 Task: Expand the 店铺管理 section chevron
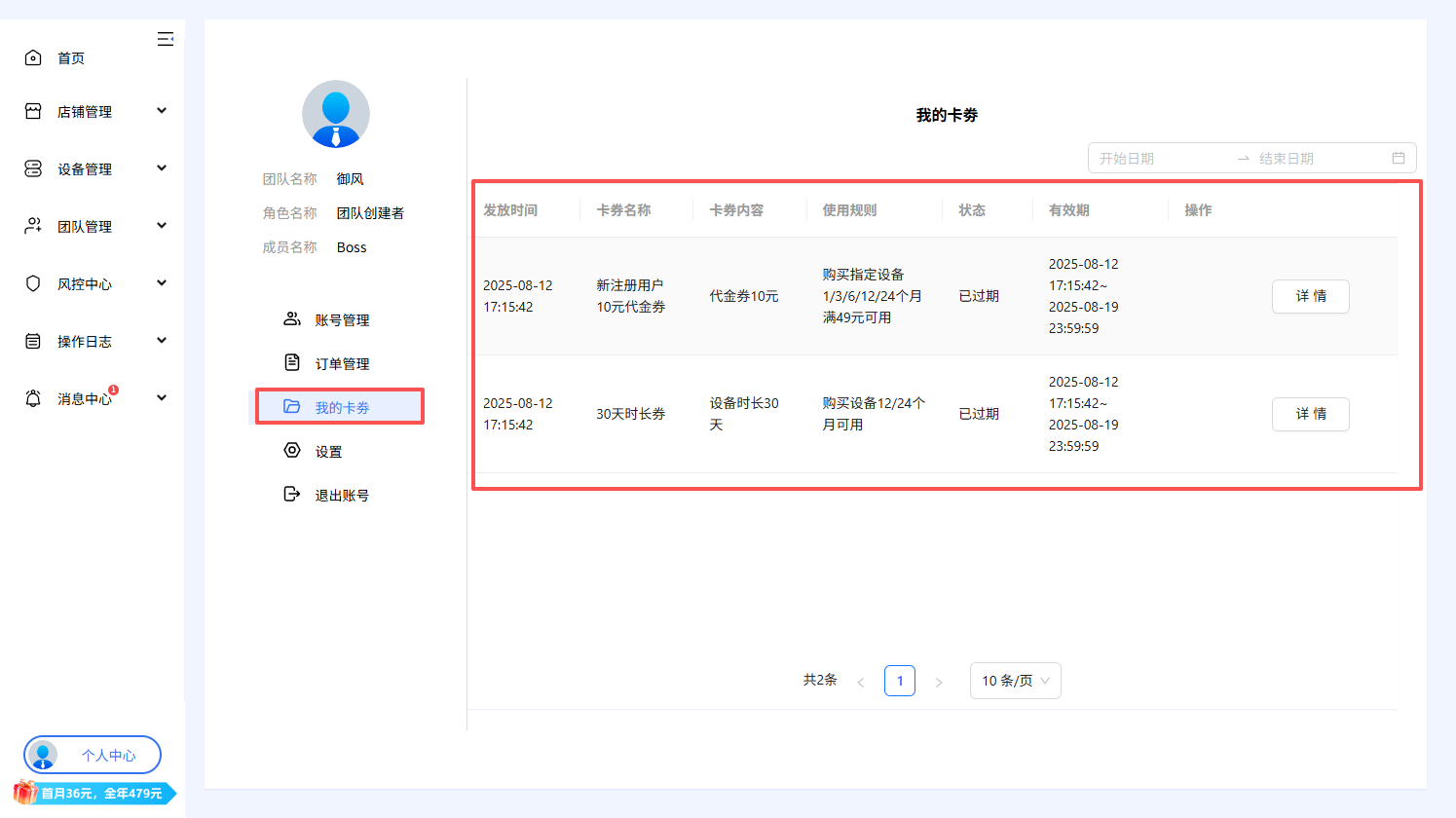pos(162,110)
